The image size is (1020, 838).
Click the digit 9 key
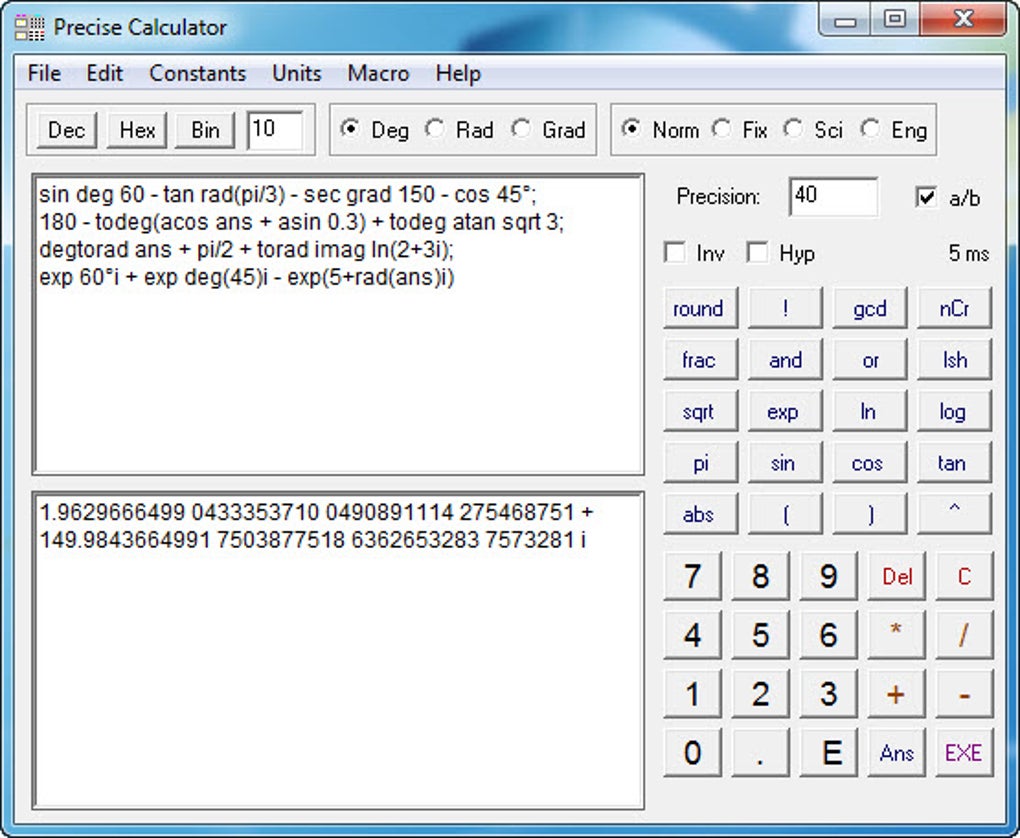pos(828,576)
